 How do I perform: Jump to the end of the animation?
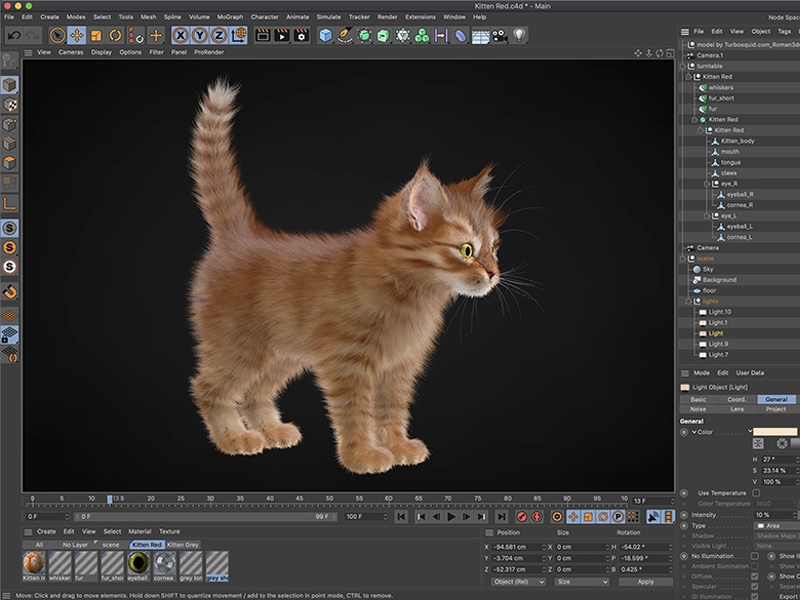502,517
